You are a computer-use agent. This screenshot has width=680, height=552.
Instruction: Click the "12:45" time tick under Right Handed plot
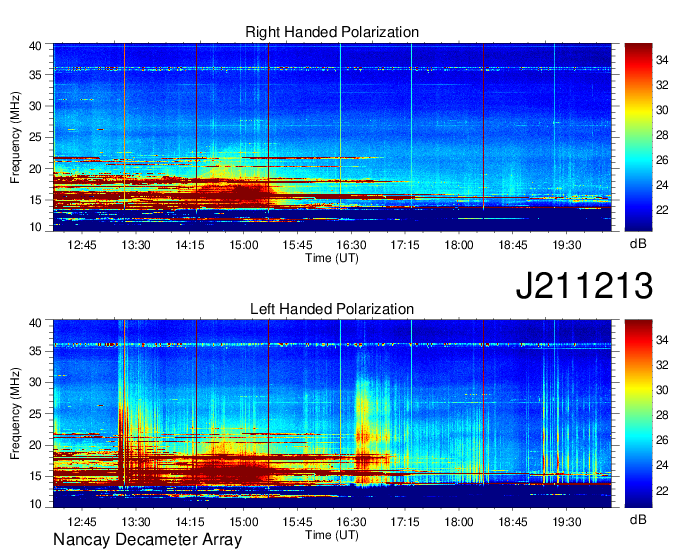[82, 245]
